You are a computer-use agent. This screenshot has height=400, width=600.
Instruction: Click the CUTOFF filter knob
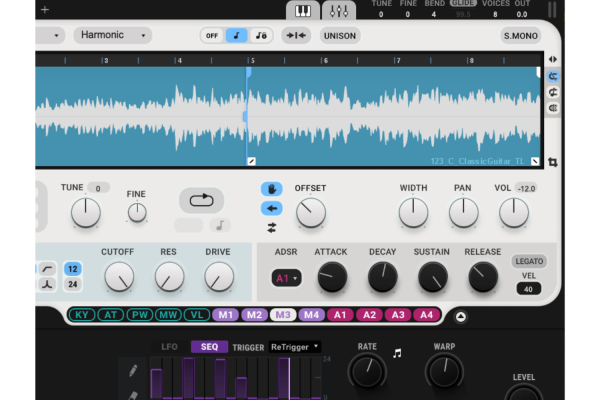119,276
